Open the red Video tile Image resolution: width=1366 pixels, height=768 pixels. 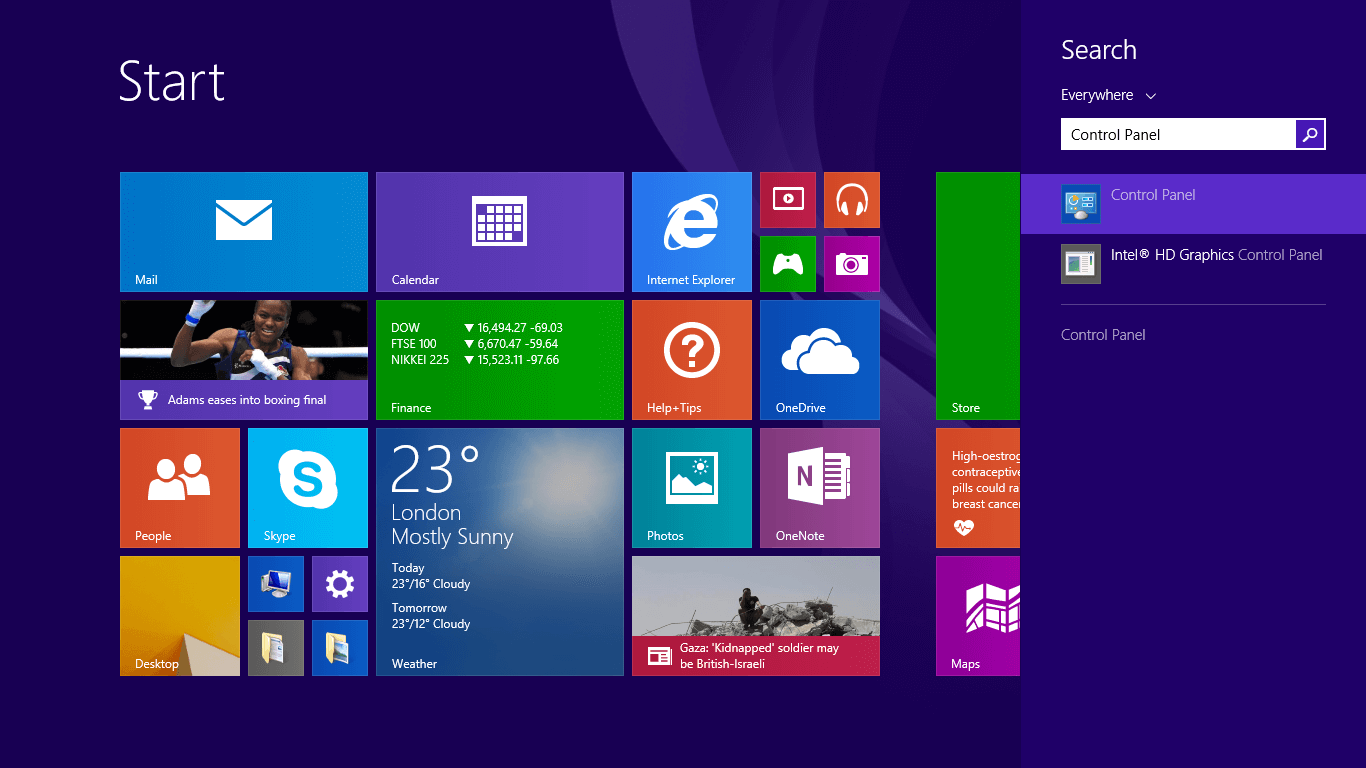point(788,200)
